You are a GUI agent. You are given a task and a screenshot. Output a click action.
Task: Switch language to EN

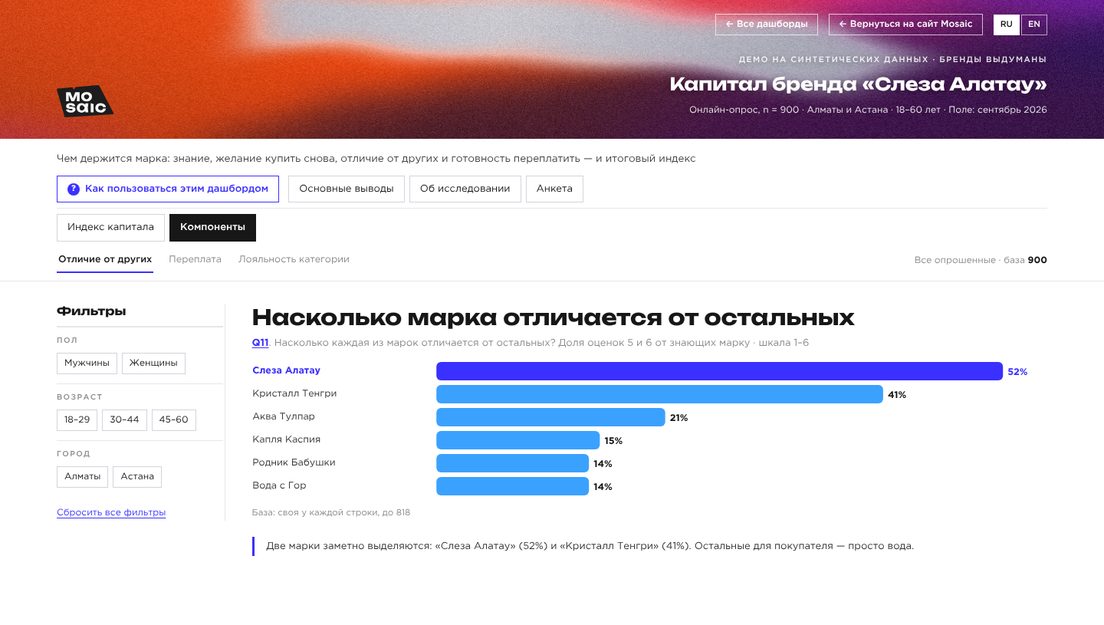point(1034,24)
